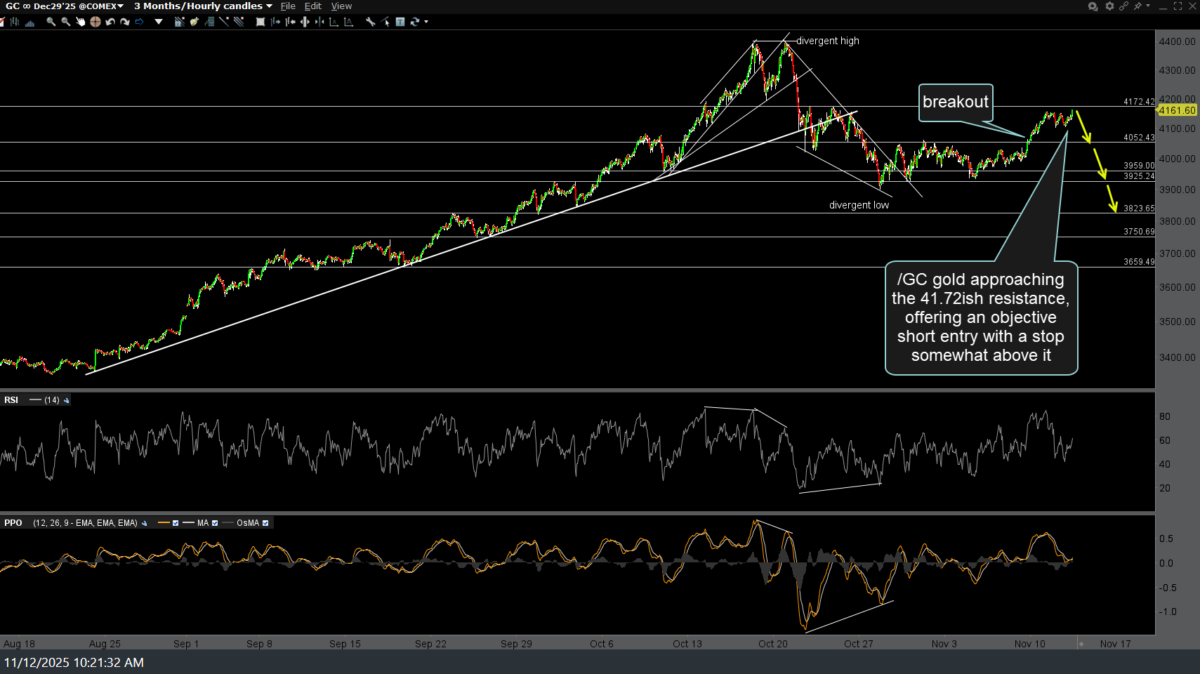Open the View menu
Viewport: 1200px width, 674px height.
tap(341, 6)
